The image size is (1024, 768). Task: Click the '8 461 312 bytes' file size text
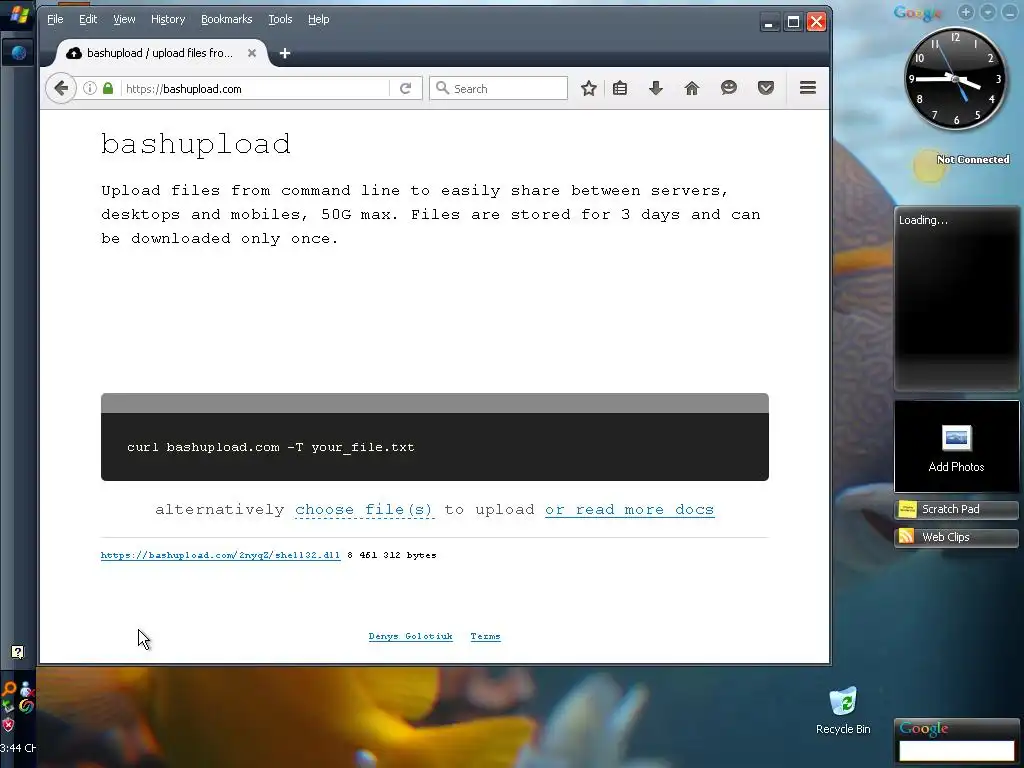[x=392, y=555]
